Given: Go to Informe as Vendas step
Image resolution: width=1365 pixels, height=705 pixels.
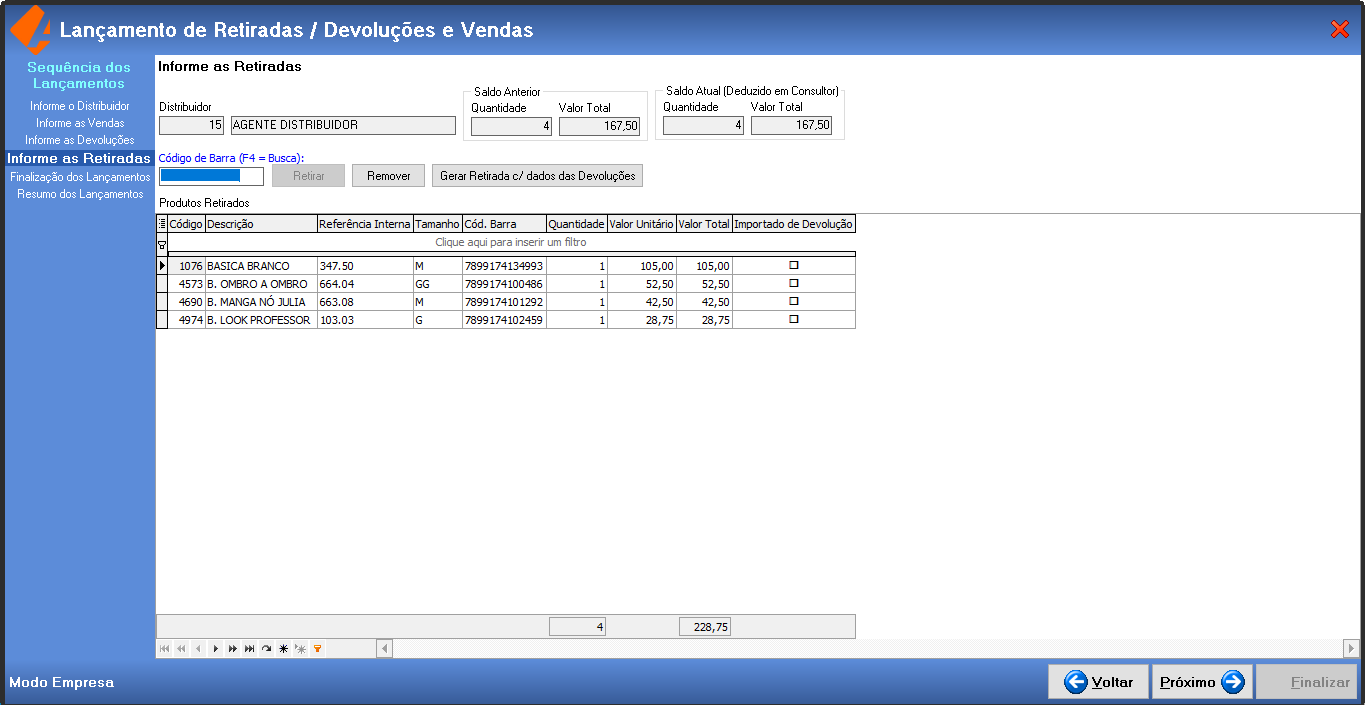Looking at the screenshot, I should click(80, 123).
